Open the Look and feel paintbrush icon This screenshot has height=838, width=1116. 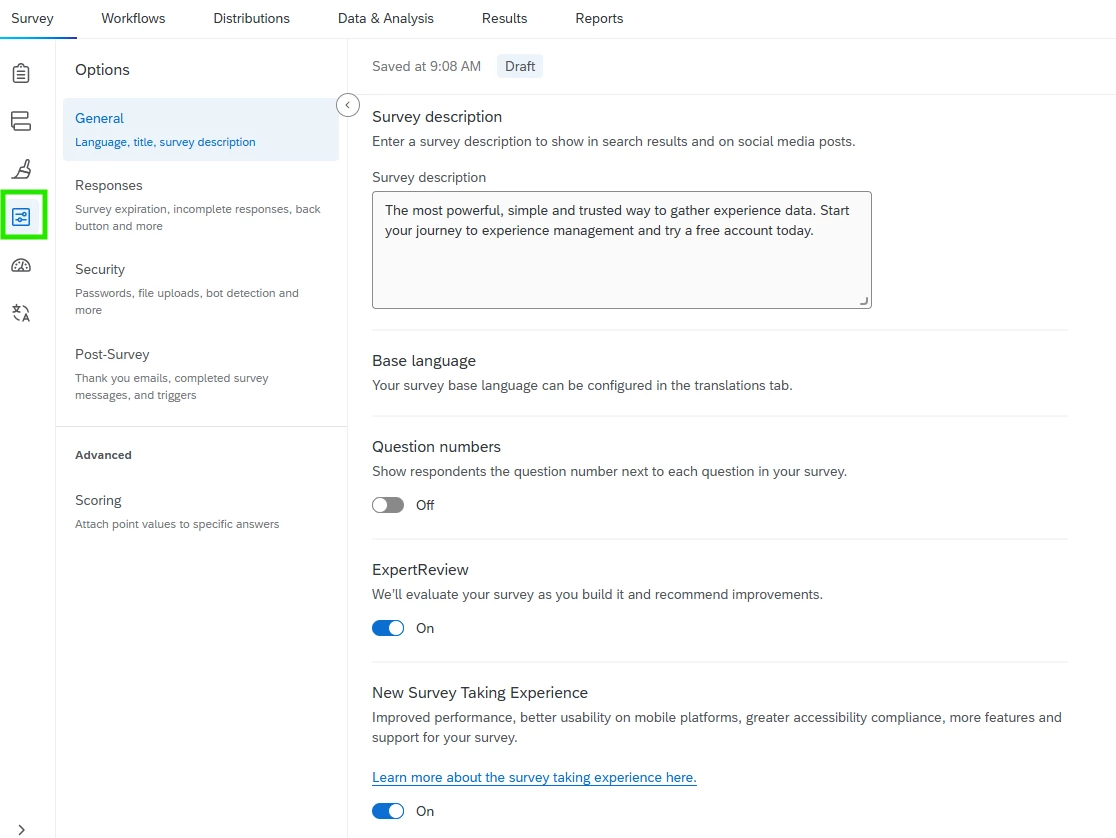[x=21, y=169]
